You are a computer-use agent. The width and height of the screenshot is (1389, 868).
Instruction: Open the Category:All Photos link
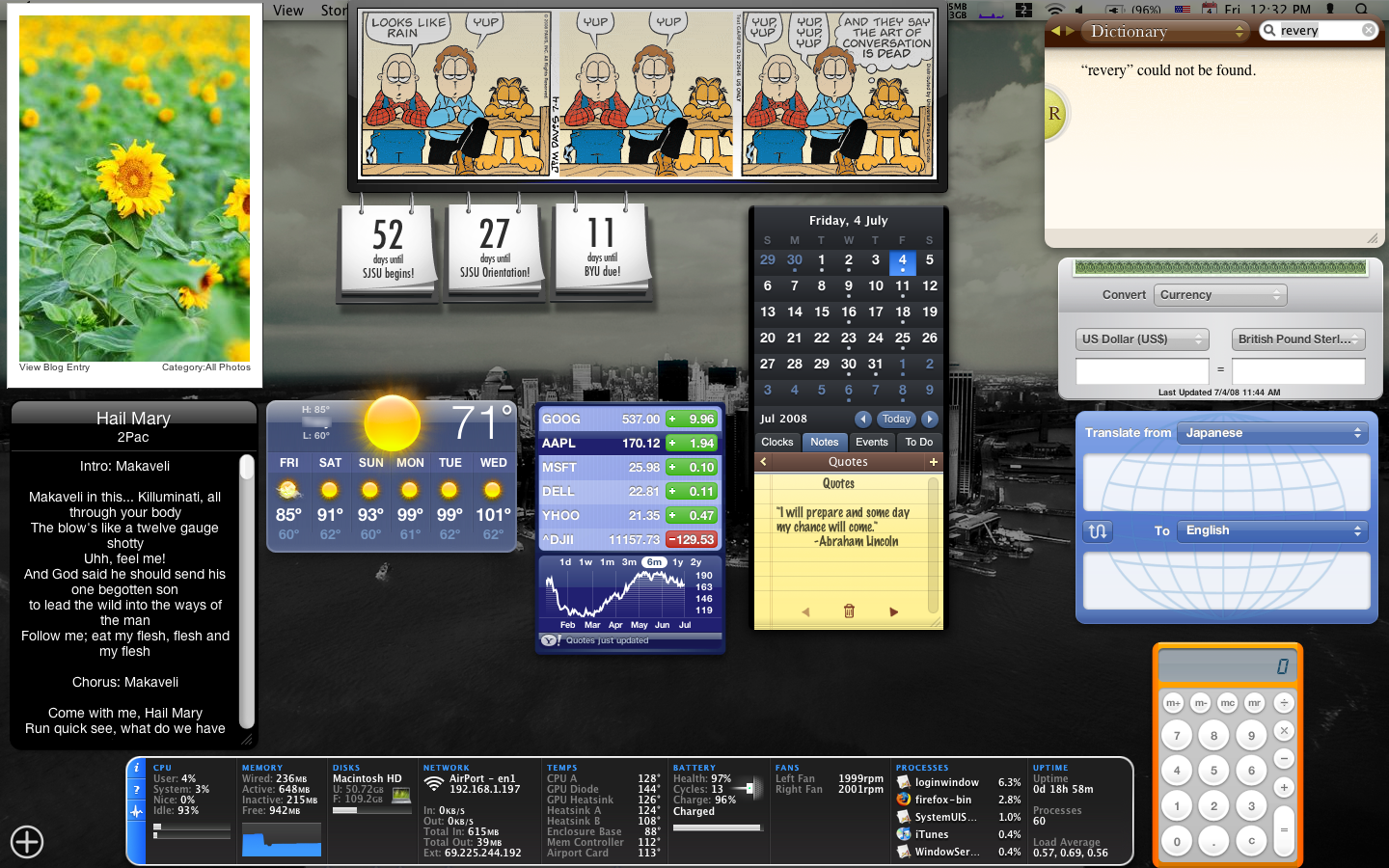pyautogui.click(x=205, y=367)
